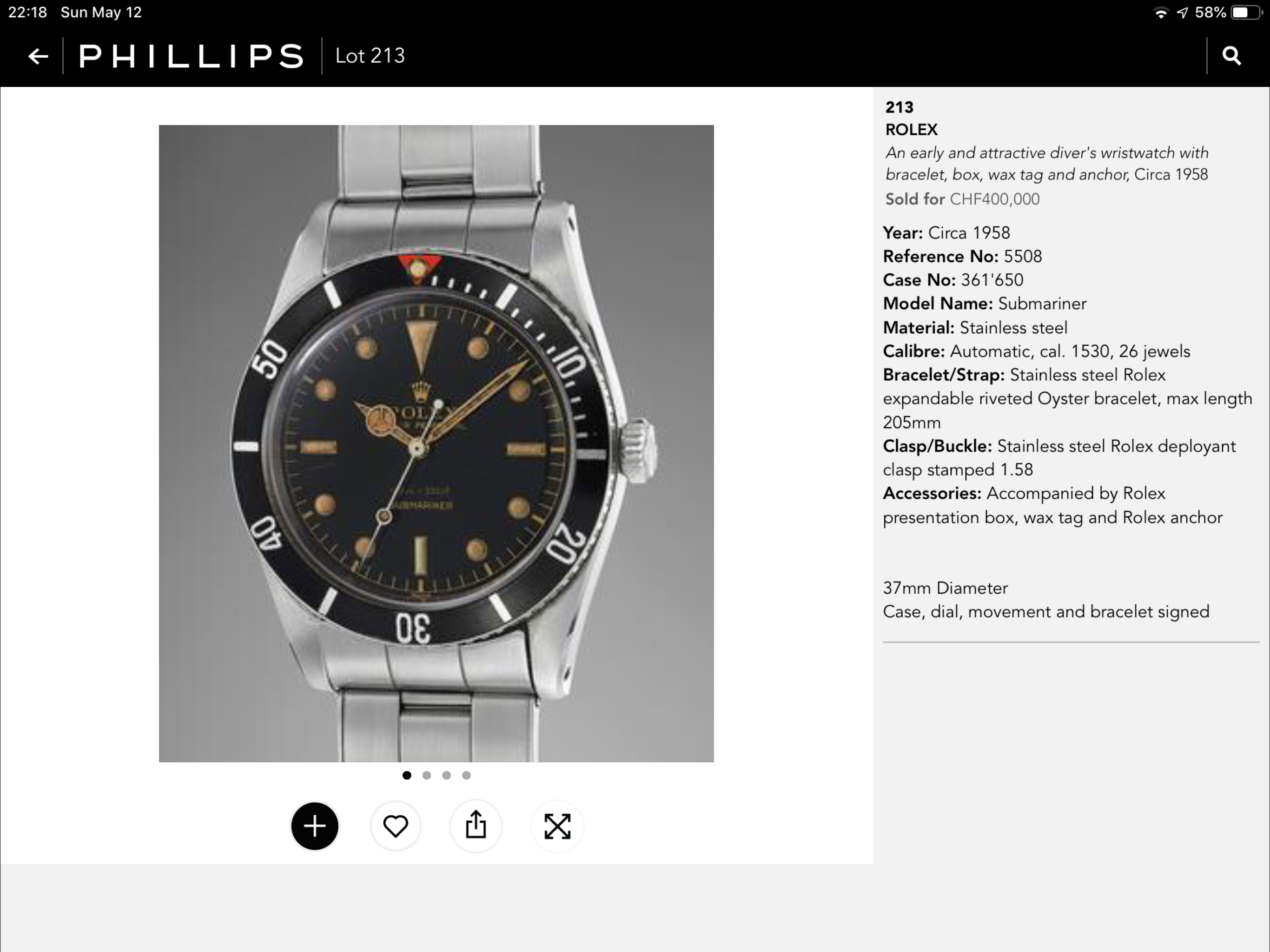Tap the battery indicator in status bar

[x=1245, y=13]
